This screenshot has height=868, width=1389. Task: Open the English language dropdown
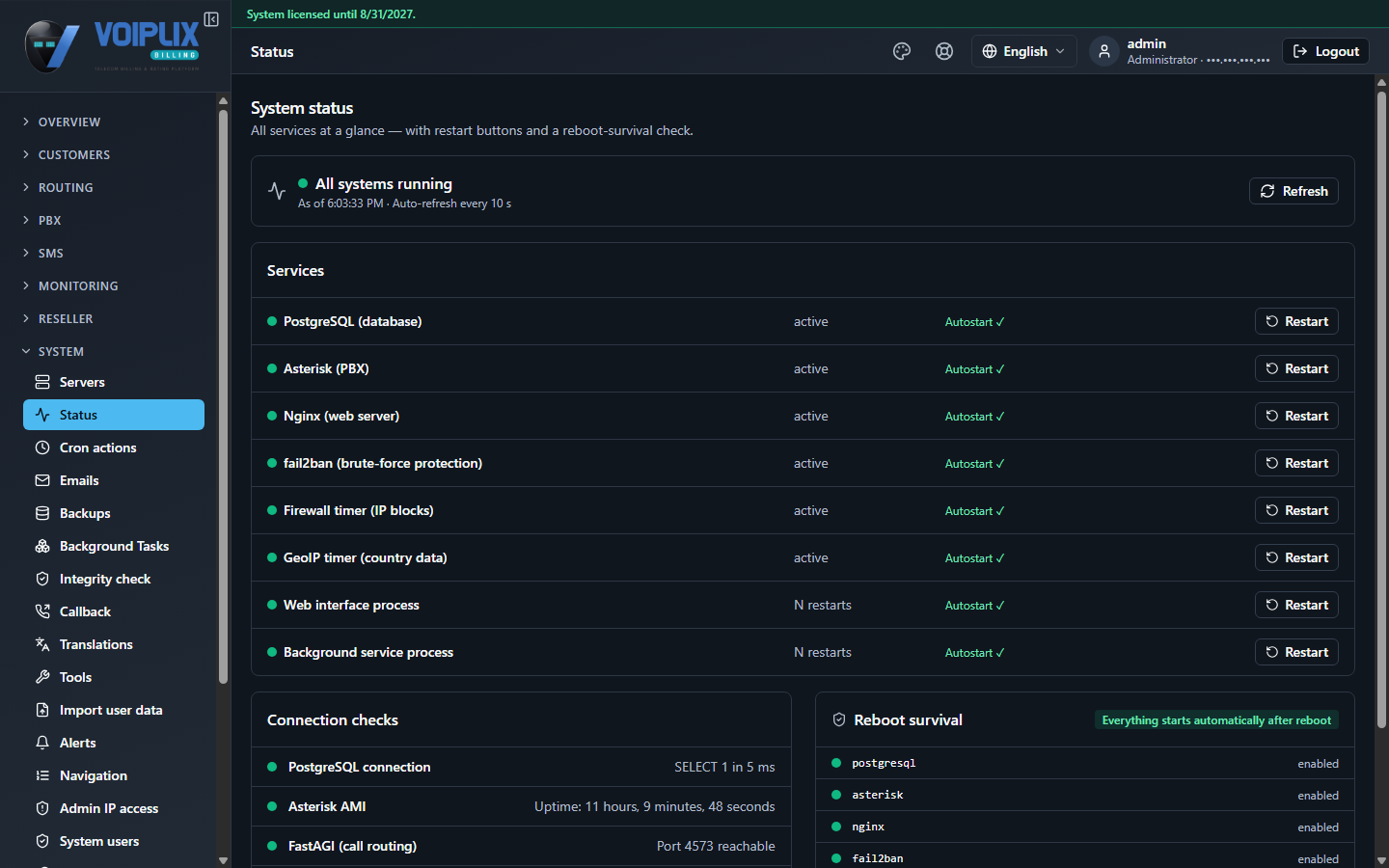click(x=1023, y=51)
